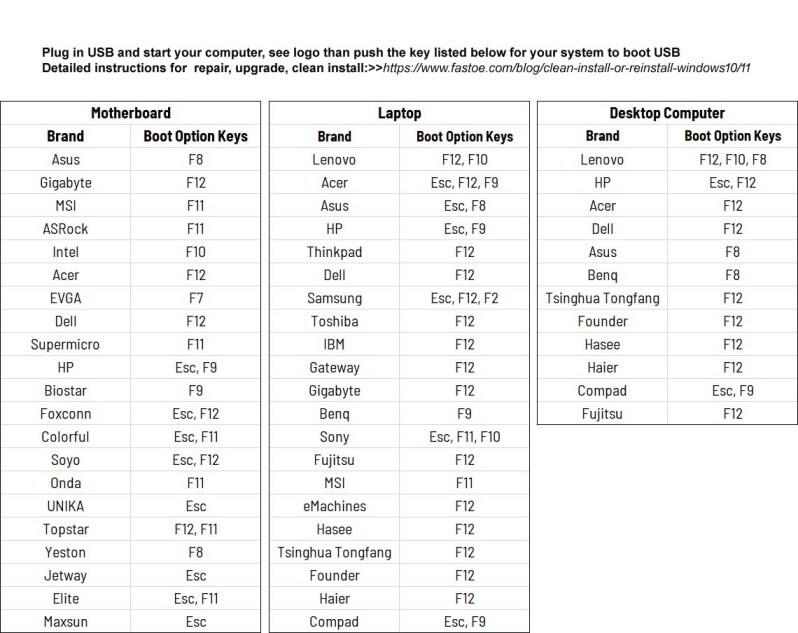Click the Supermicro brand cell
This screenshot has width=798, height=633.
(x=66, y=344)
